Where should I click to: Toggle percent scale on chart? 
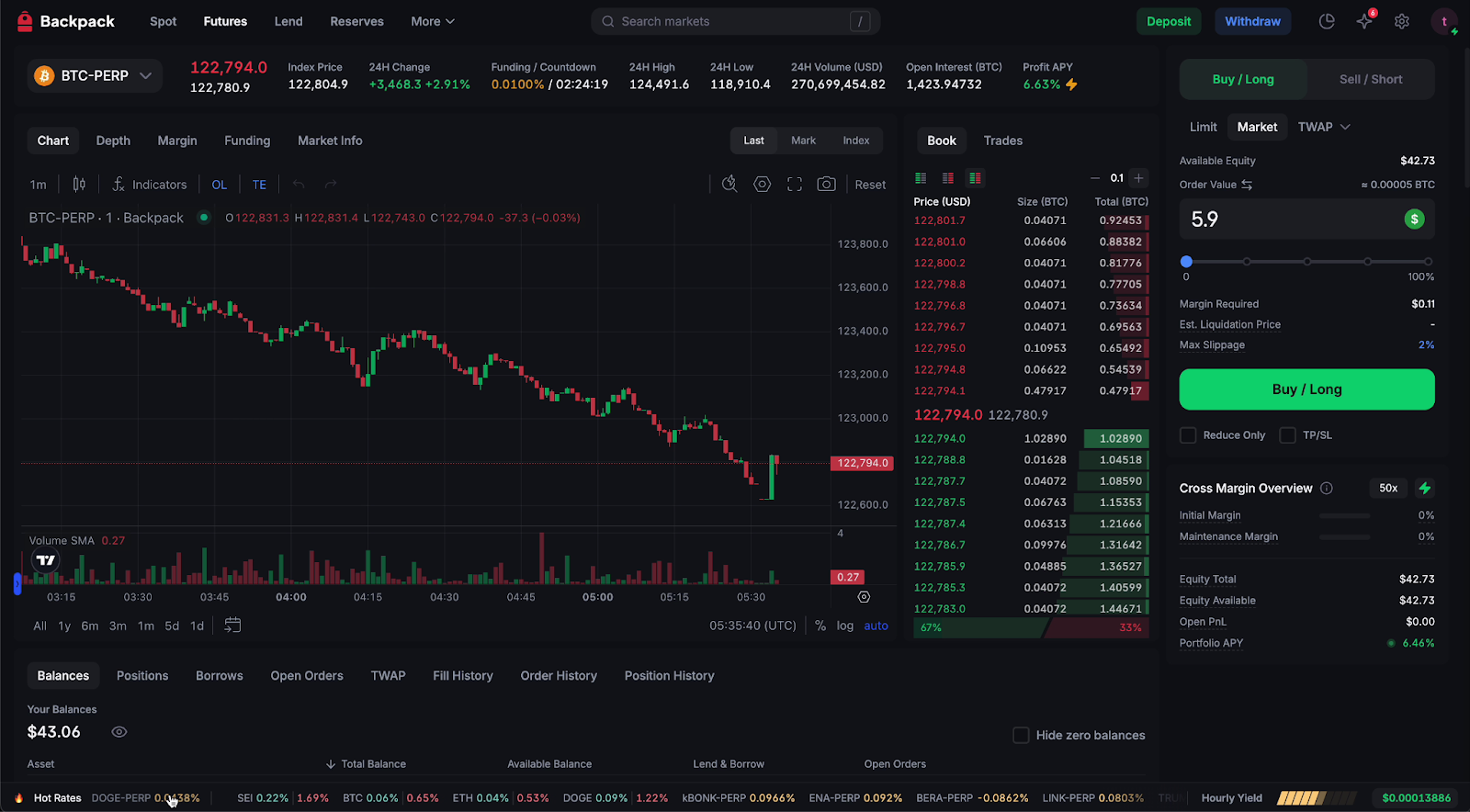coord(820,626)
